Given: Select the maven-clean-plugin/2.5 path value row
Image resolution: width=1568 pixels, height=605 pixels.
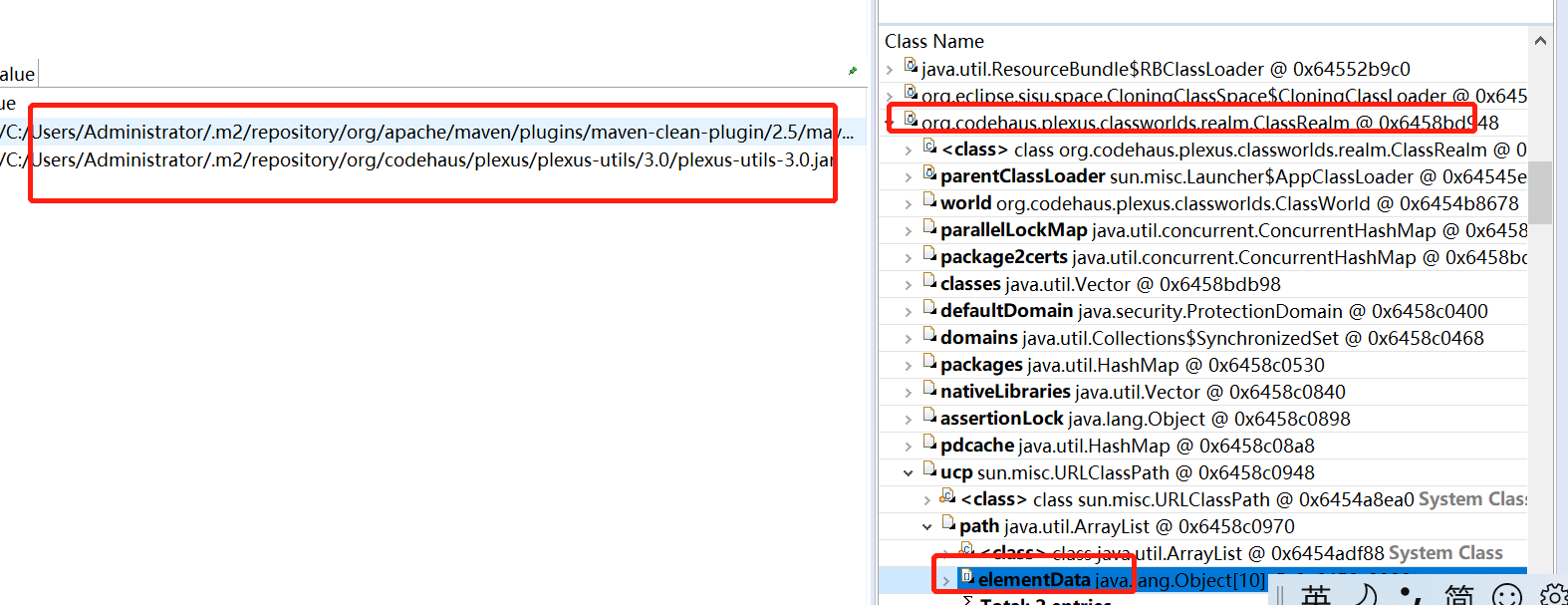Looking at the screenshot, I should coord(428,132).
